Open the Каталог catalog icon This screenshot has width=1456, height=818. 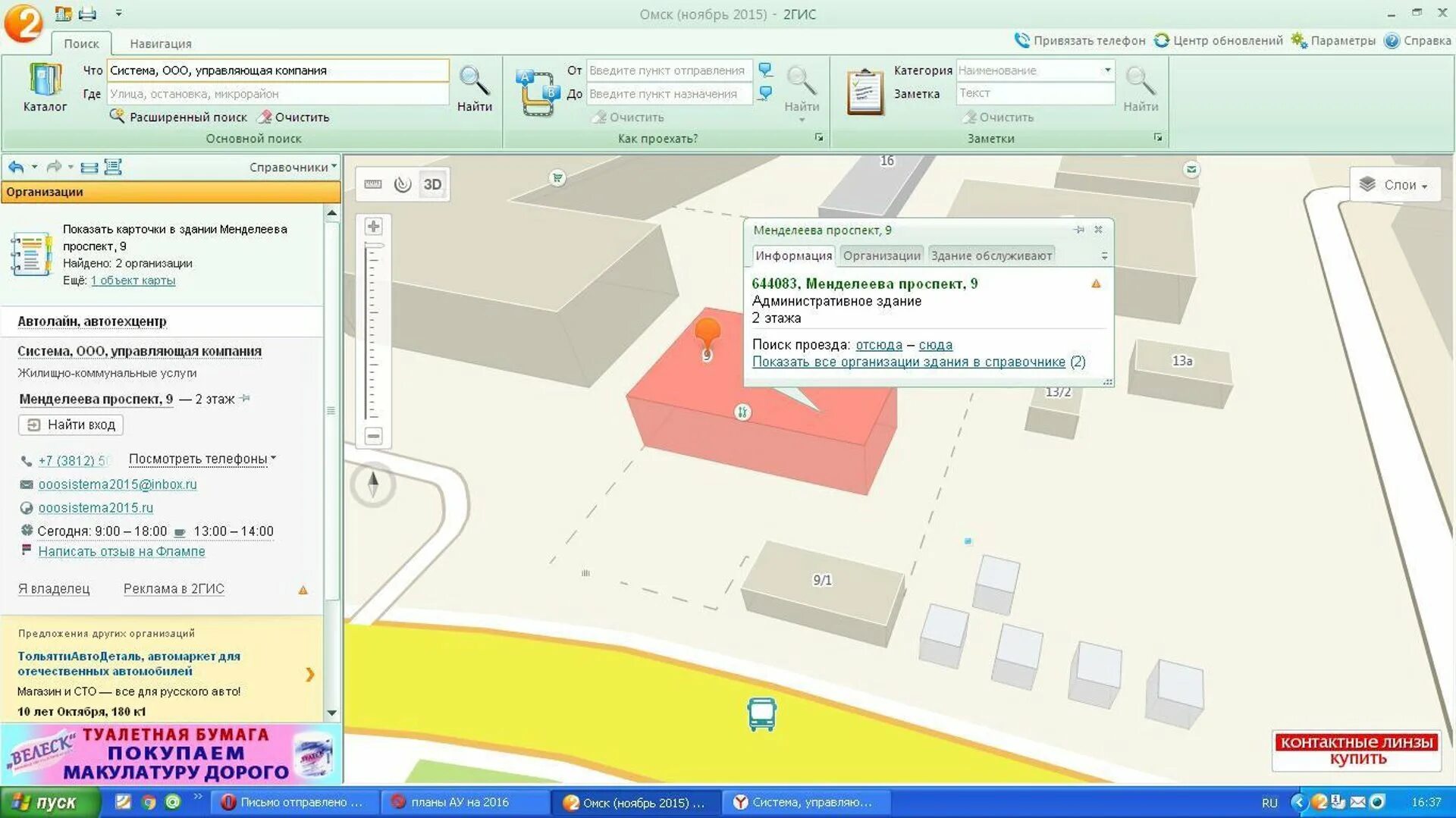pos(45,87)
